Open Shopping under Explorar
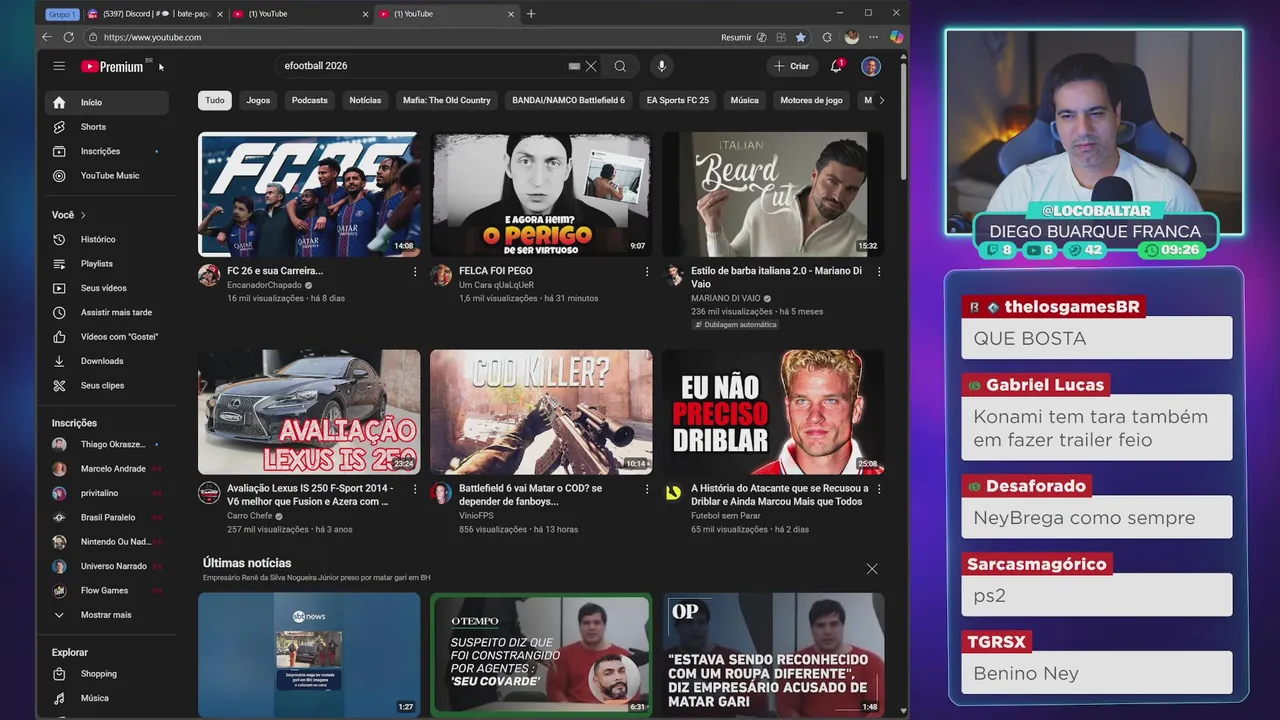 point(107,674)
